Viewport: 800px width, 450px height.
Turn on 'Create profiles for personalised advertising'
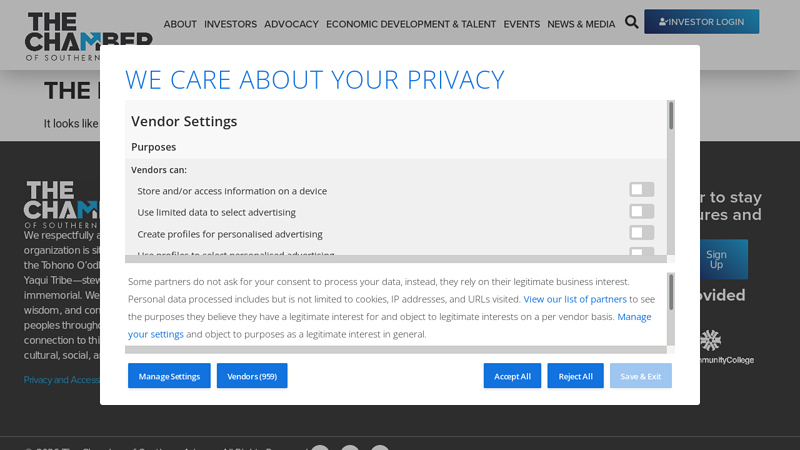click(x=641, y=233)
